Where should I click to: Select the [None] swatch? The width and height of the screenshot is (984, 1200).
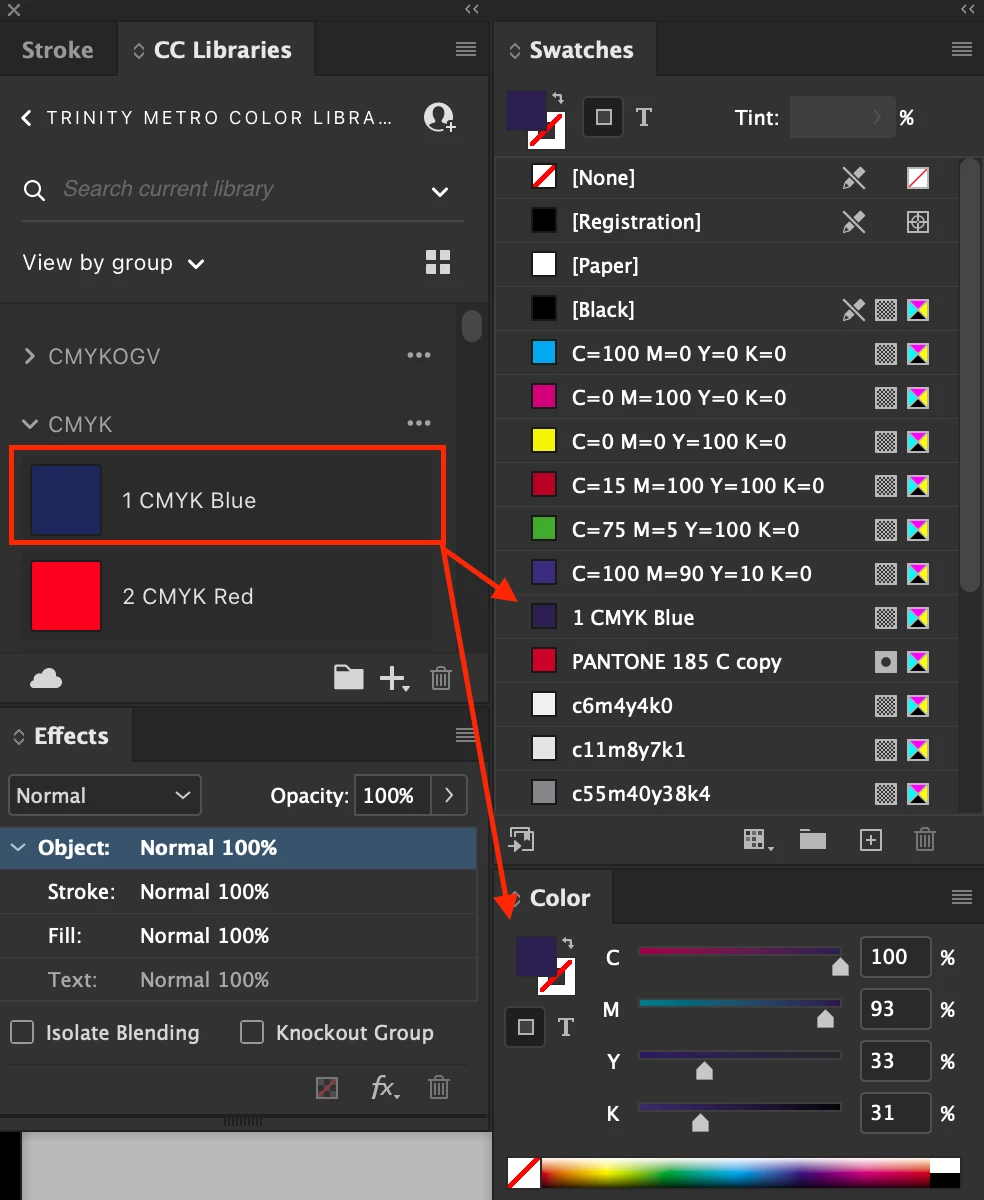(x=727, y=178)
